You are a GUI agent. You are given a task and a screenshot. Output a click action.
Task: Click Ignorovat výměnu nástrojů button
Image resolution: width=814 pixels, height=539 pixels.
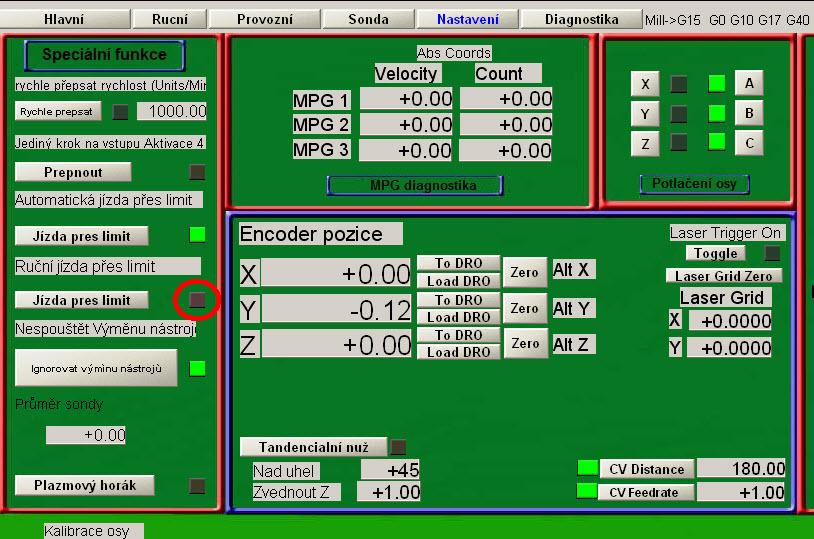(96, 368)
